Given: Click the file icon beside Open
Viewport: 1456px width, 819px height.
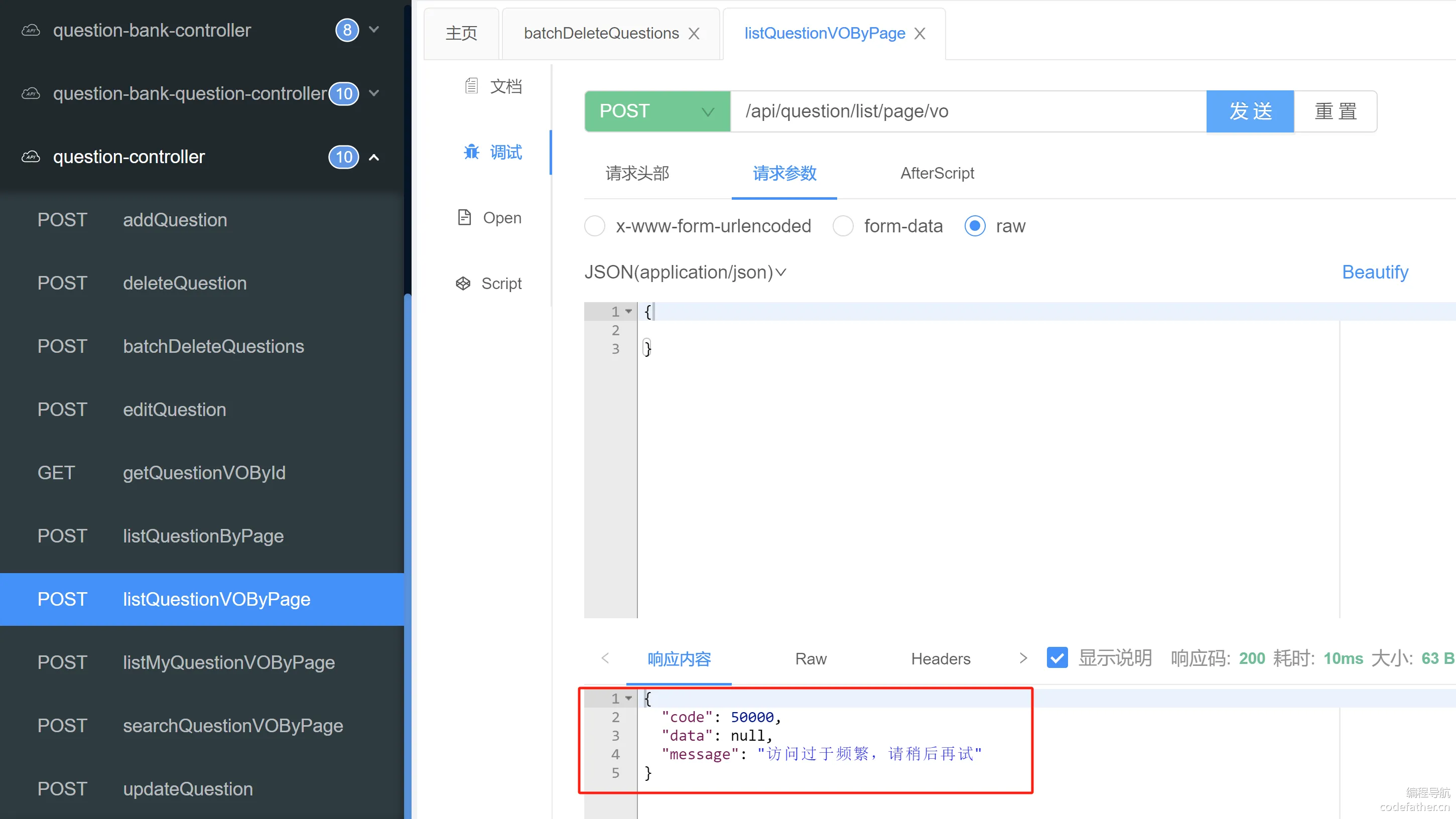Looking at the screenshot, I should (x=464, y=217).
